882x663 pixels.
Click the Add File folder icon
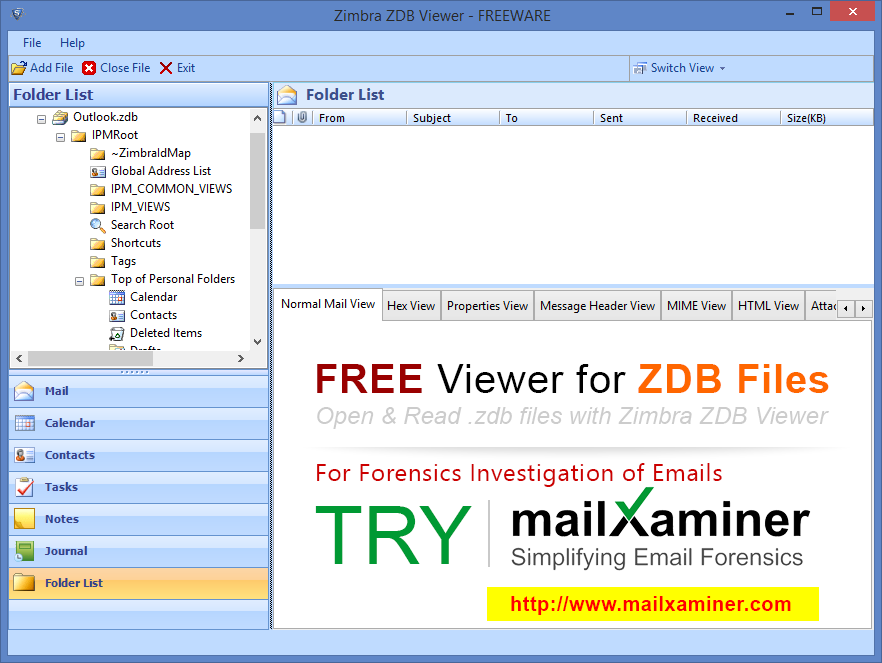[x=19, y=68]
